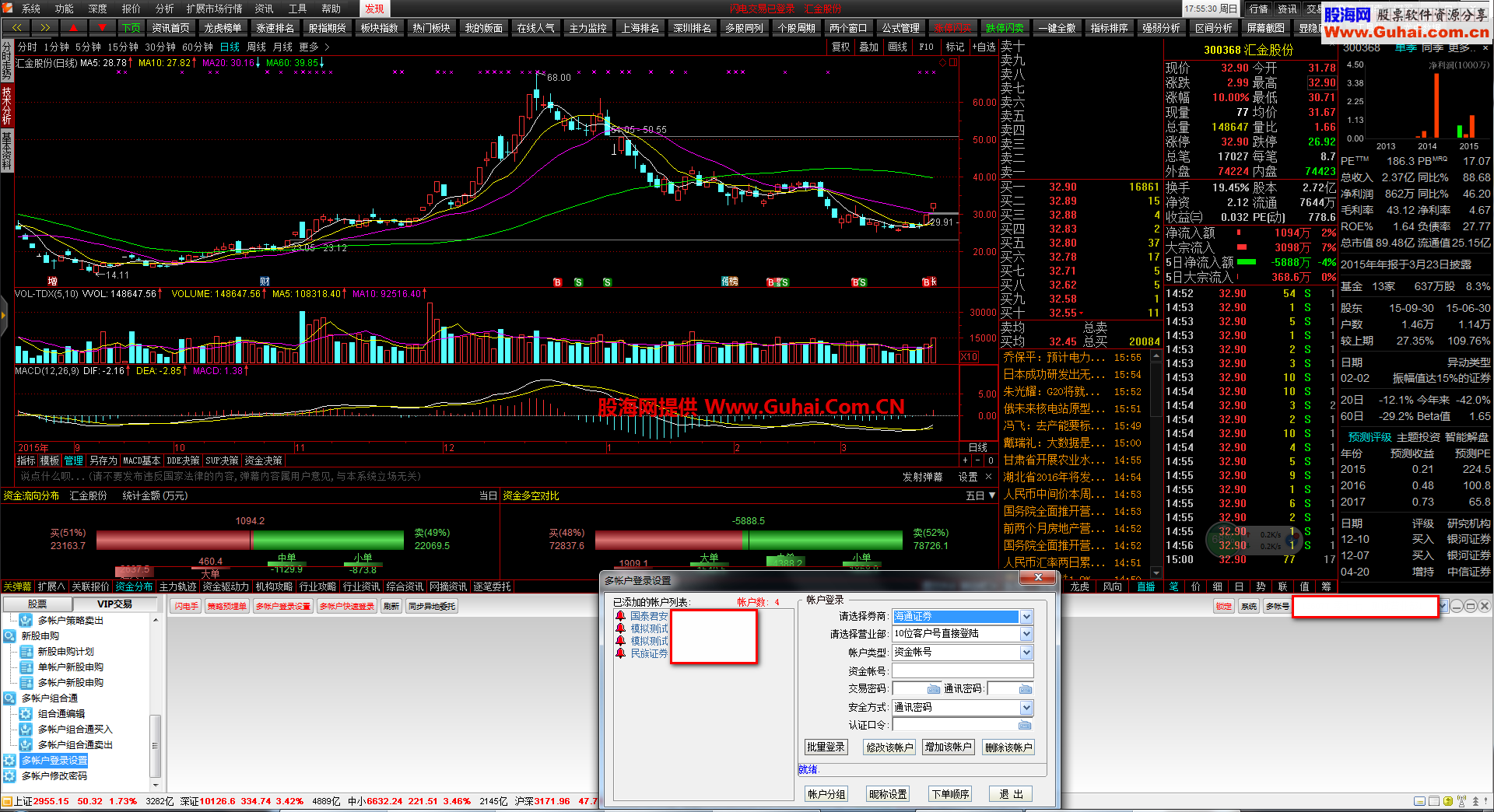Viewport: 1494px width, 812px height.
Task: Click the 删除该帐户 button
Action: pos(1008,747)
